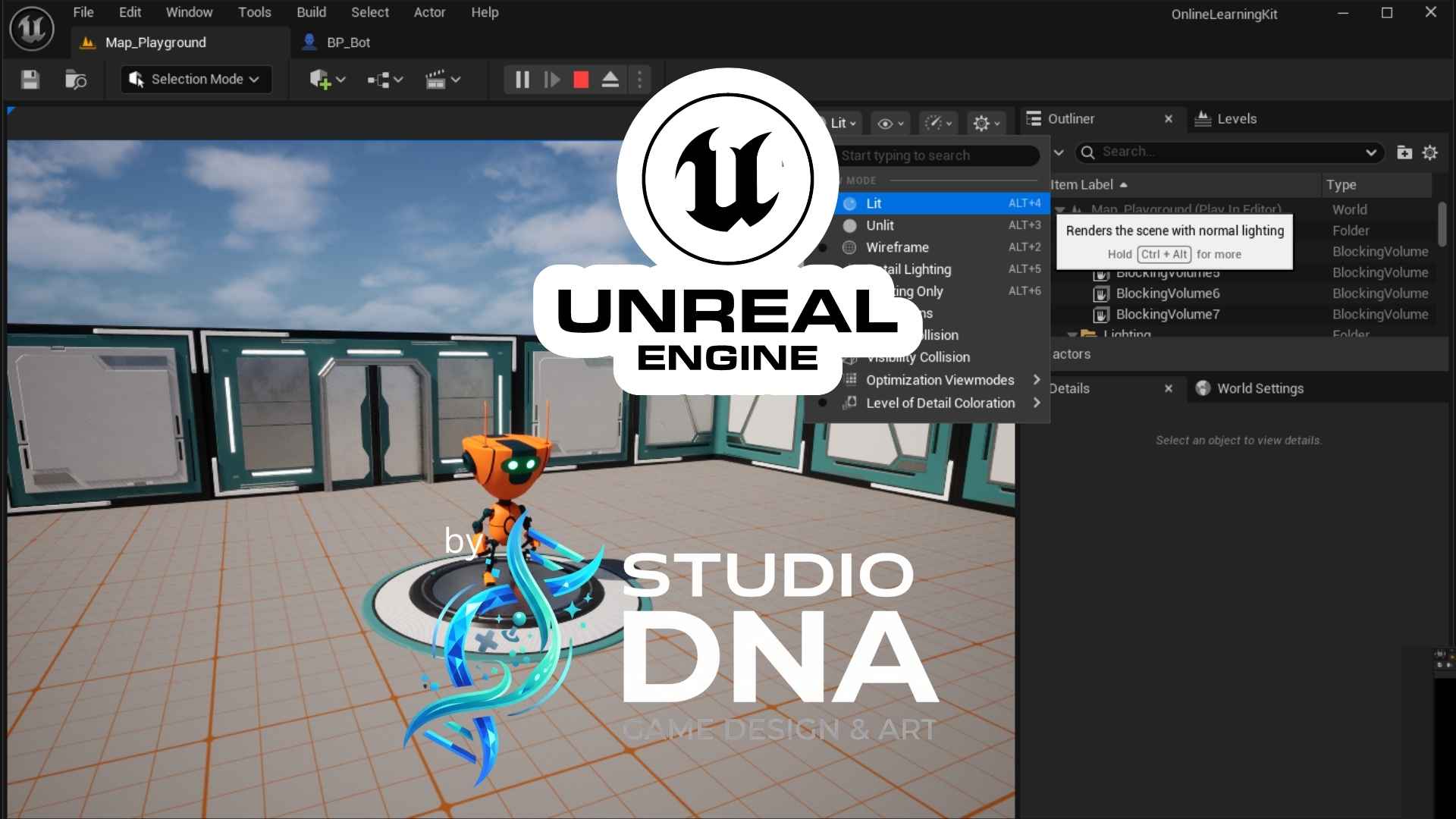Open the Outliner filter dropdown chevron
This screenshot has width=1456, height=819.
(x=1059, y=152)
